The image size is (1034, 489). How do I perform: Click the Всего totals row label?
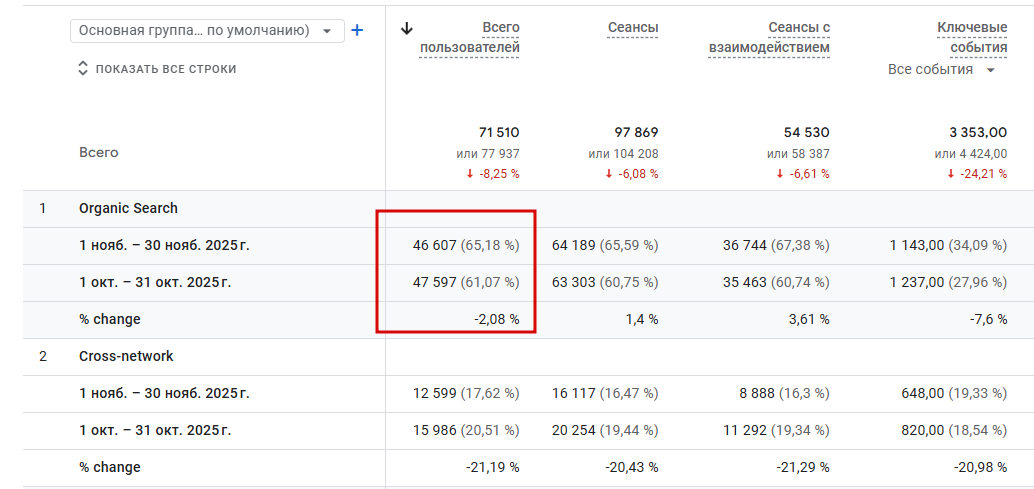98,153
